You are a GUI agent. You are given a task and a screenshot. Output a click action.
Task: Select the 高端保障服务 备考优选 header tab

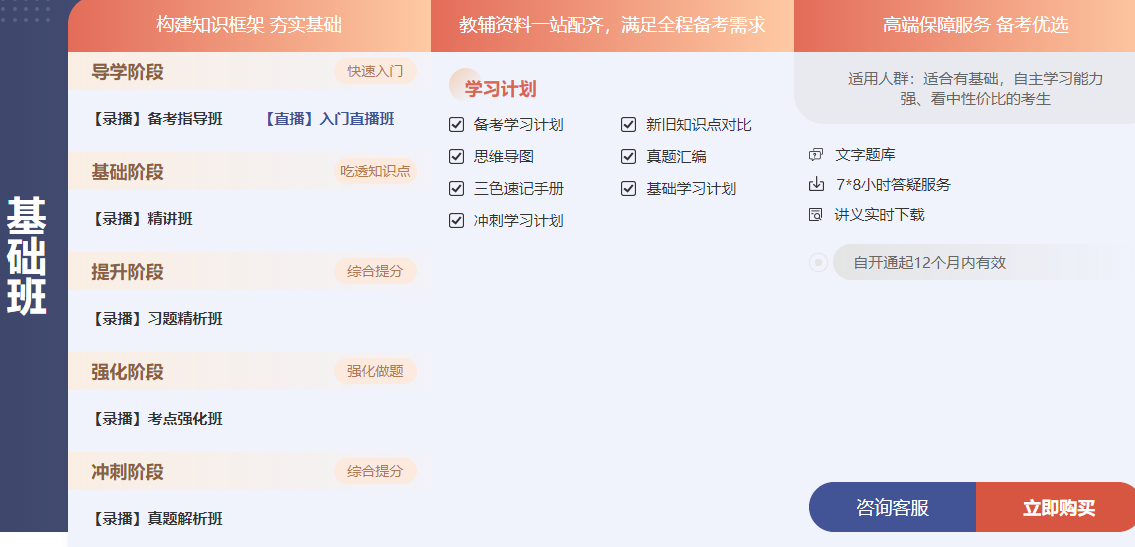(x=962, y=26)
